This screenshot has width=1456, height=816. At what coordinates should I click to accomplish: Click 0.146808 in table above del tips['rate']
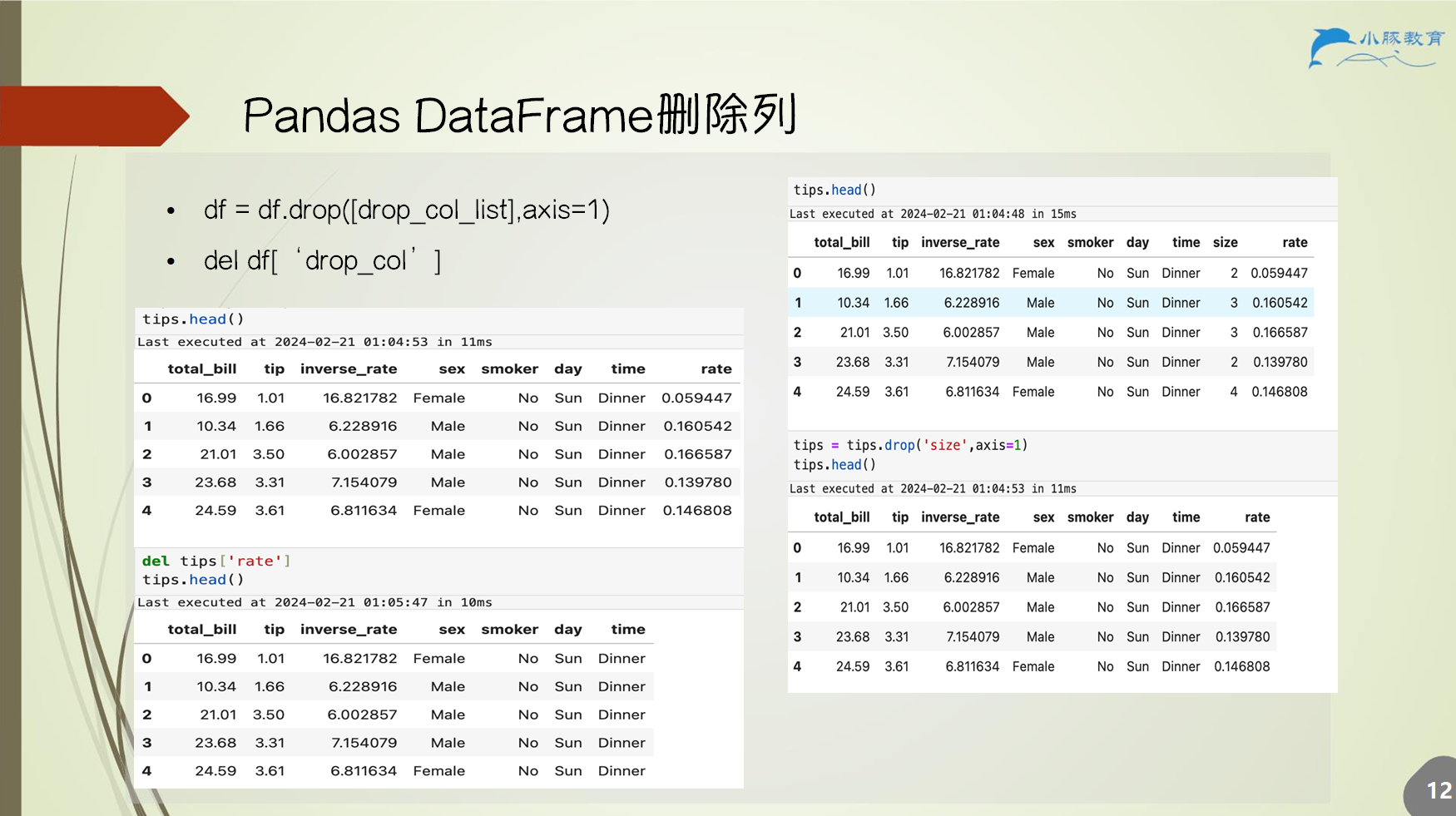coord(697,511)
